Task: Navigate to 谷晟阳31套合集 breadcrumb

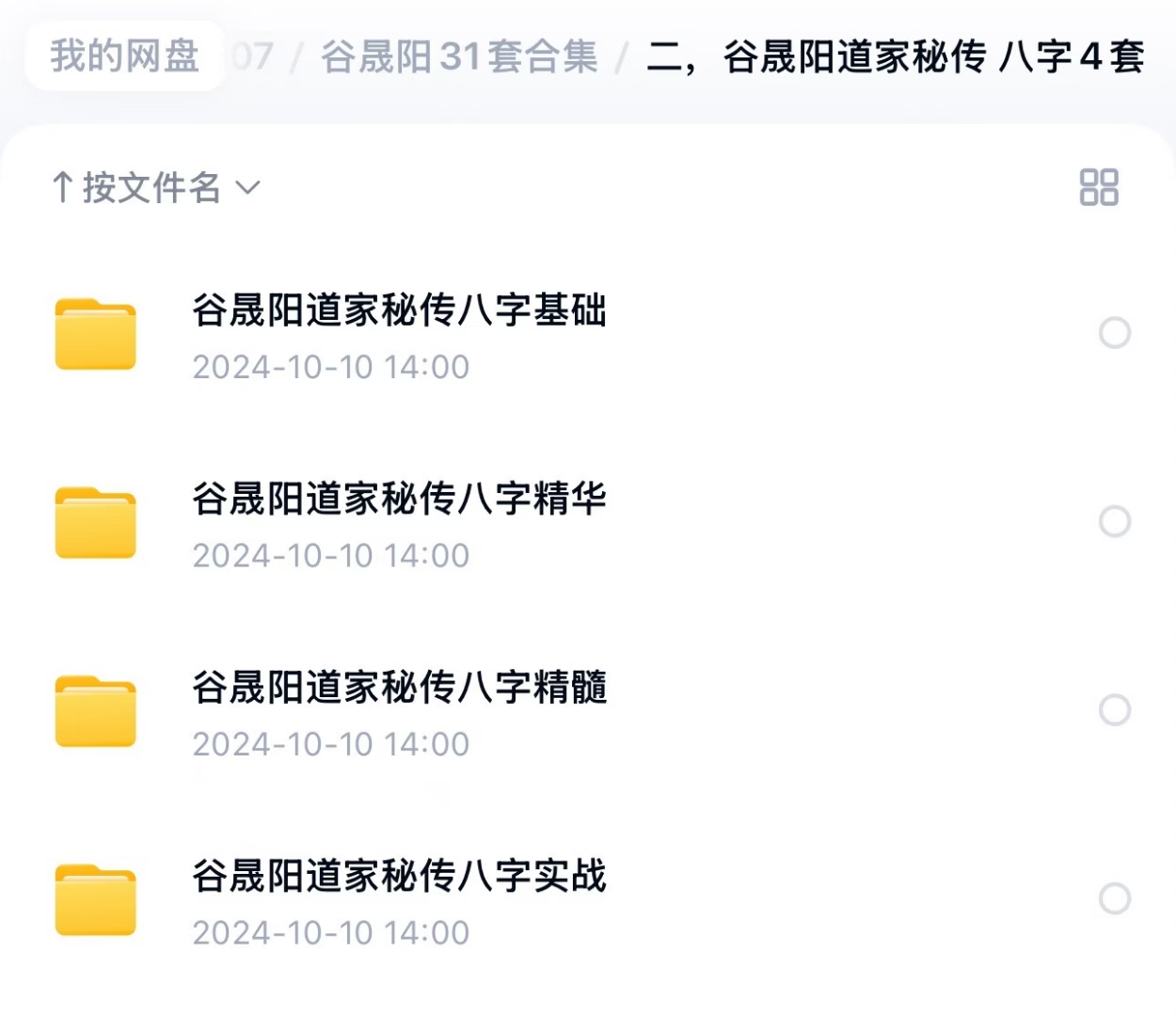Action: coord(459,57)
